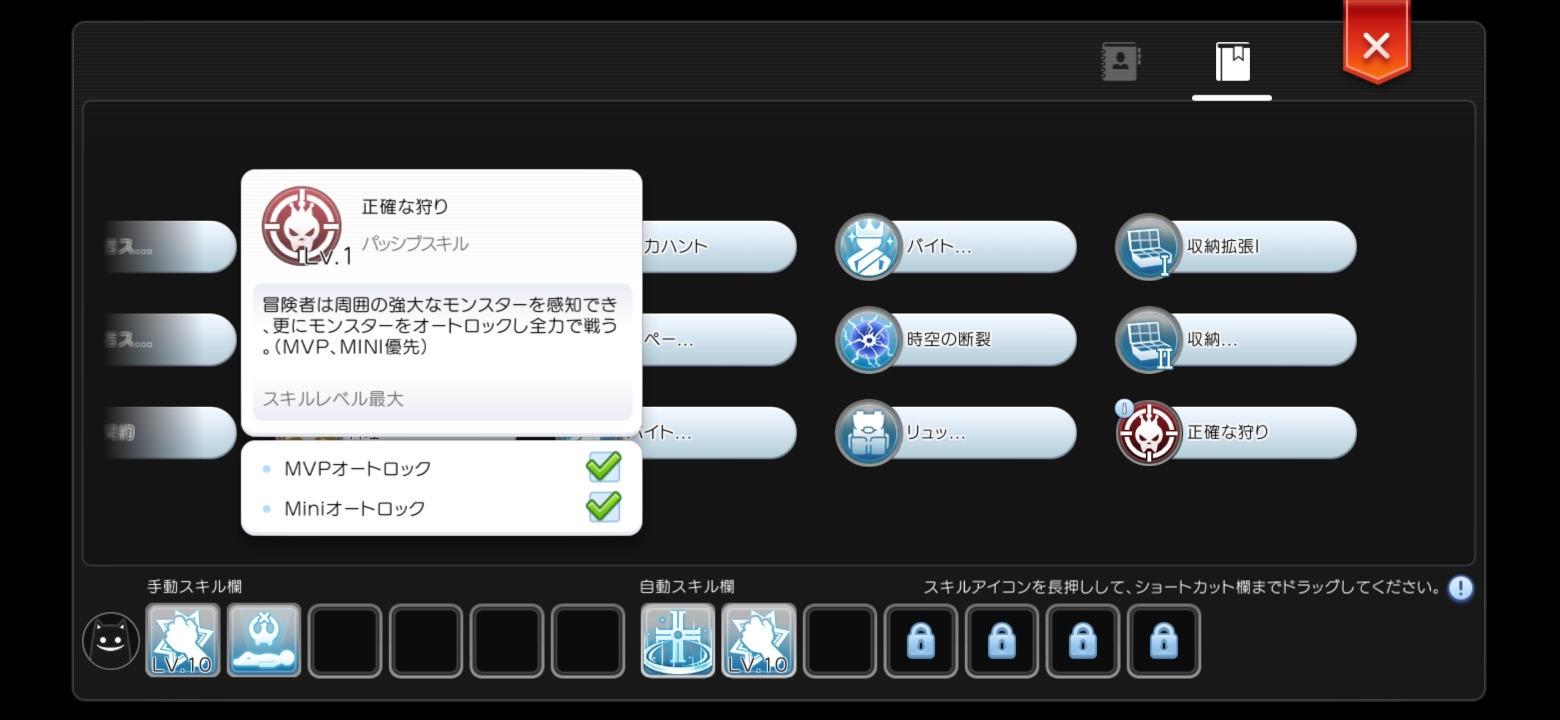Open the info help icon
Screen dimensions: 1560x720
tap(1460, 588)
